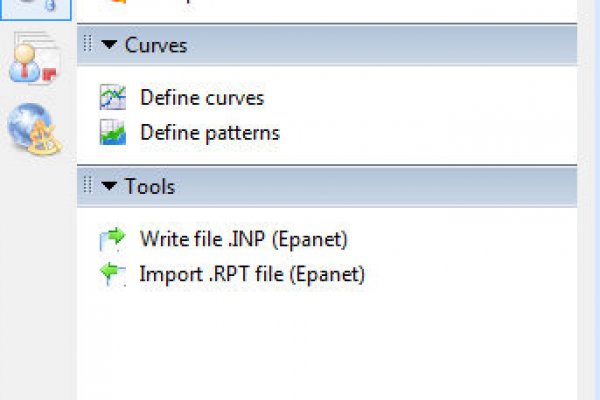Click the Tools section header label
Viewport: 600px width, 400px height.
tap(150, 186)
